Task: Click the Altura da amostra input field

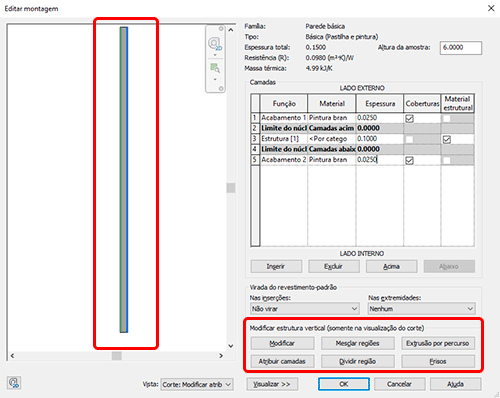Action: pyautogui.click(x=461, y=48)
